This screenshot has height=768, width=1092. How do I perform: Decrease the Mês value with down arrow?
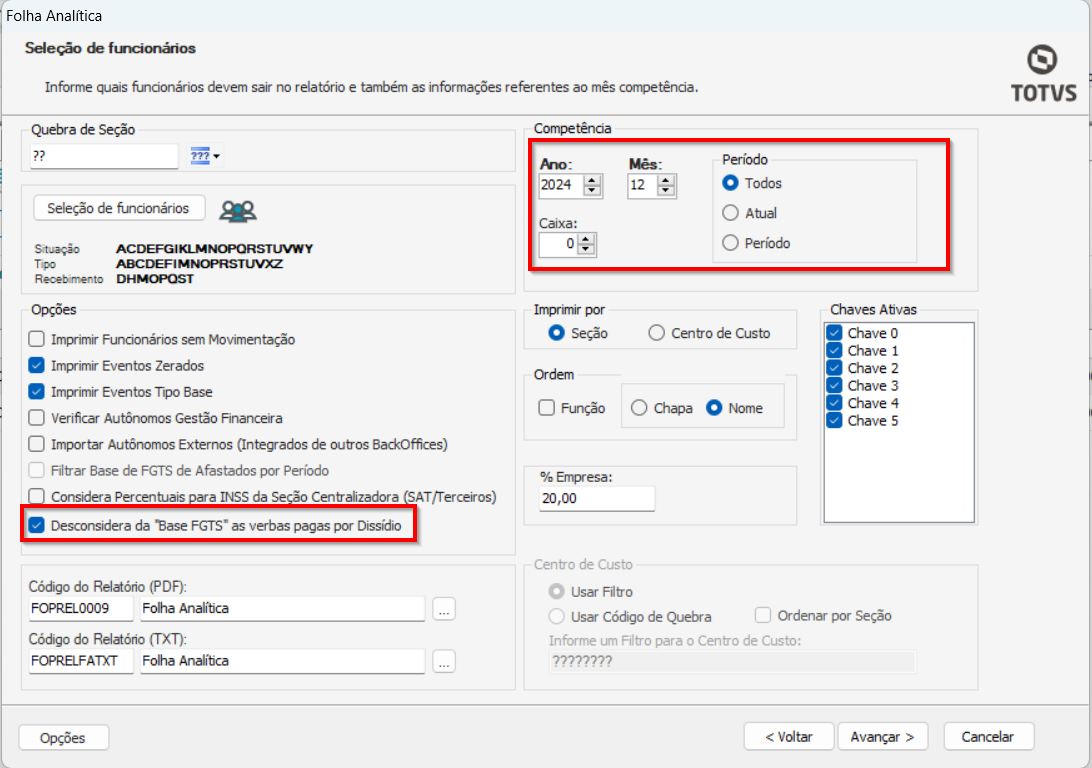[x=667, y=191]
